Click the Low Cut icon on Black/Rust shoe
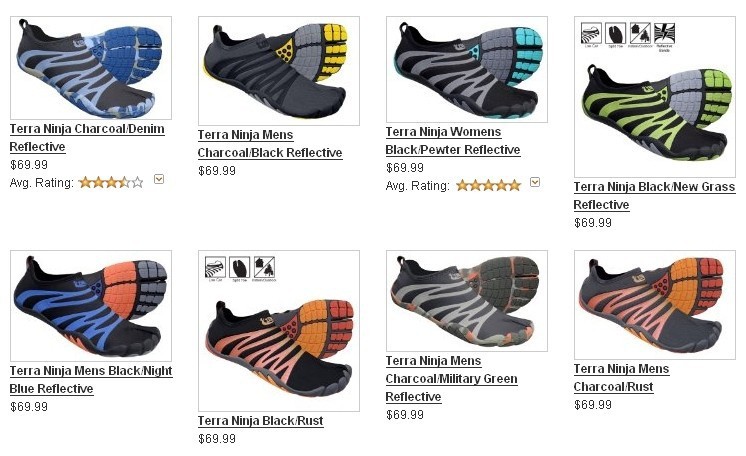This screenshot has width=746, height=456. [x=215, y=269]
